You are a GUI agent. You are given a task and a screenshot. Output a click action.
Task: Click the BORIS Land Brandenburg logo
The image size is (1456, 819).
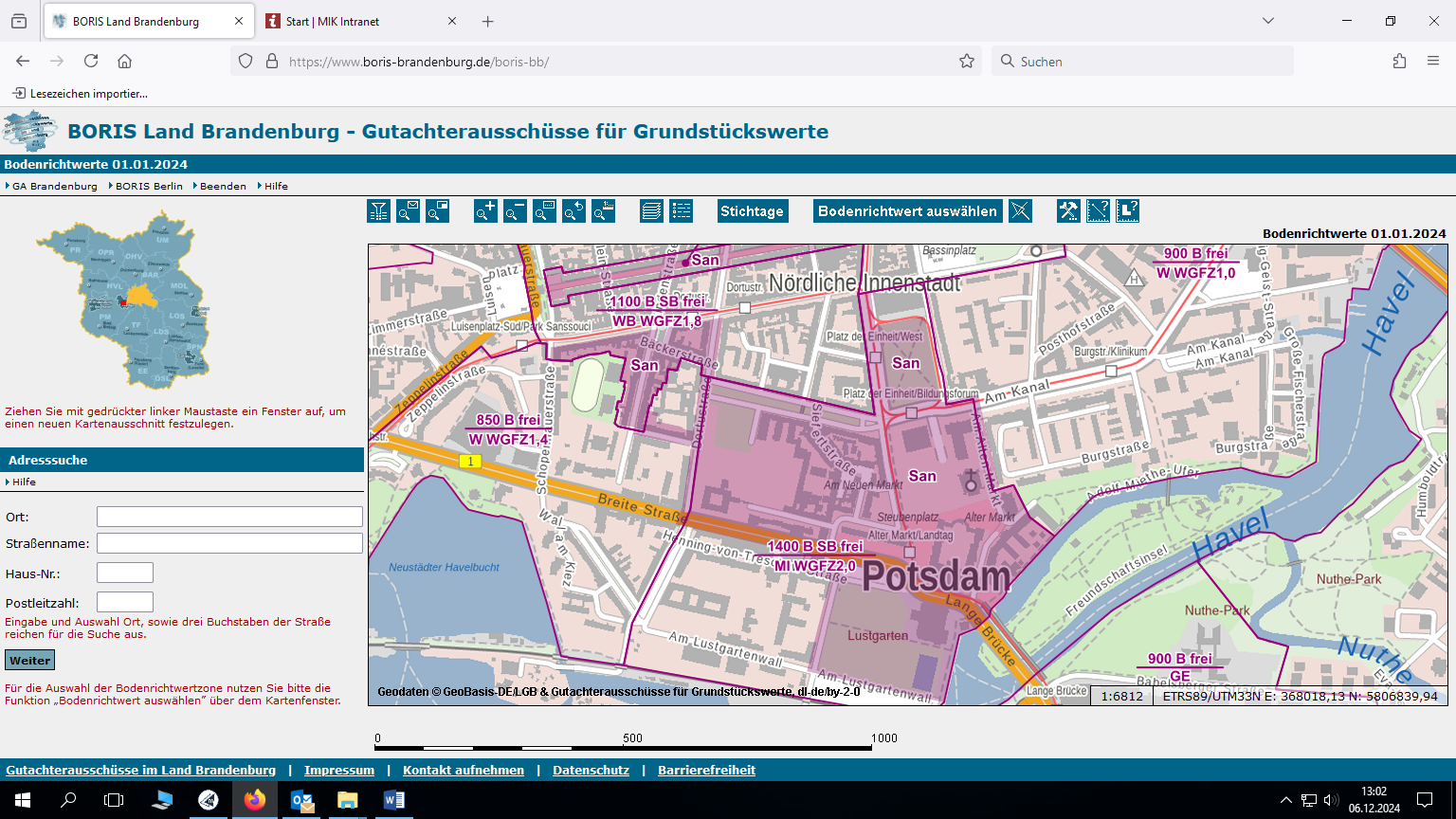point(30,131)
